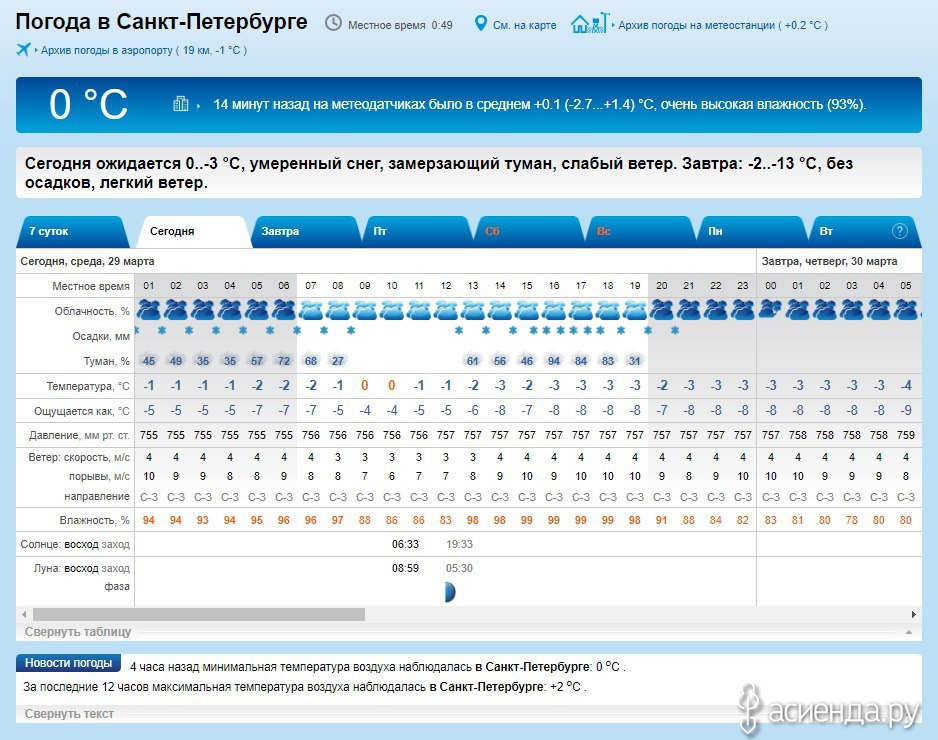Image resolution: width=938 pixels, height=740 pixels.
Task: Click the Местное время row label
Action: click(x=91, y=286)
